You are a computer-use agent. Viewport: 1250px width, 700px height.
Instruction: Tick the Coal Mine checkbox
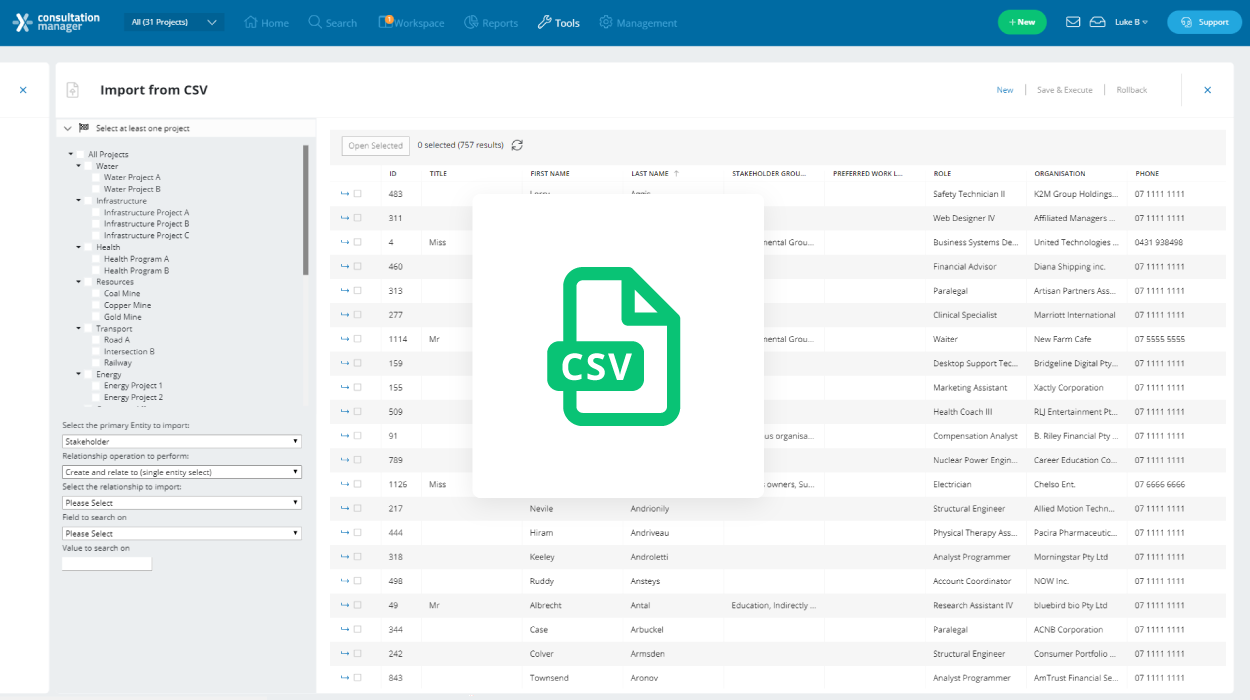point(97,294)
